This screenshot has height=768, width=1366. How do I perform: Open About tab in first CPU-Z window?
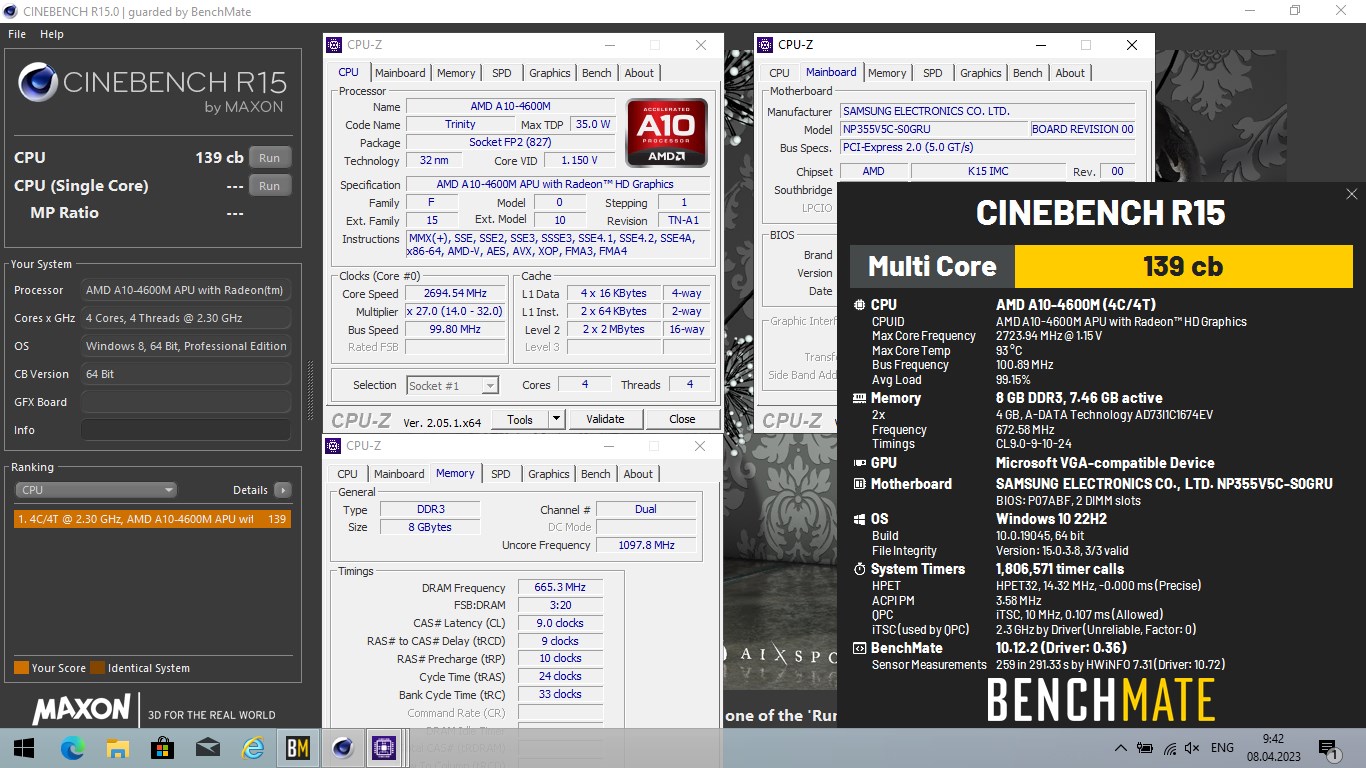pos(639,73)
